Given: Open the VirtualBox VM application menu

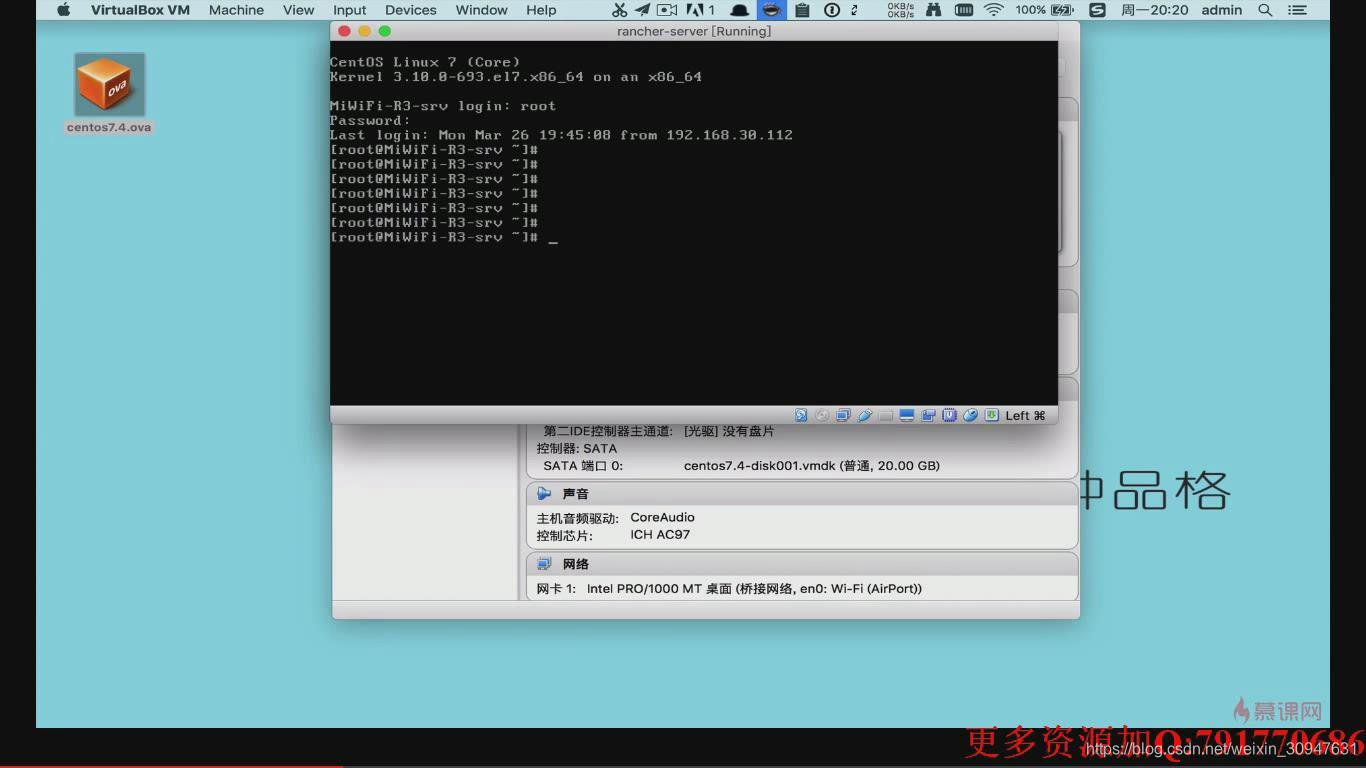Looking at the screenshot, I should [140, 10].
